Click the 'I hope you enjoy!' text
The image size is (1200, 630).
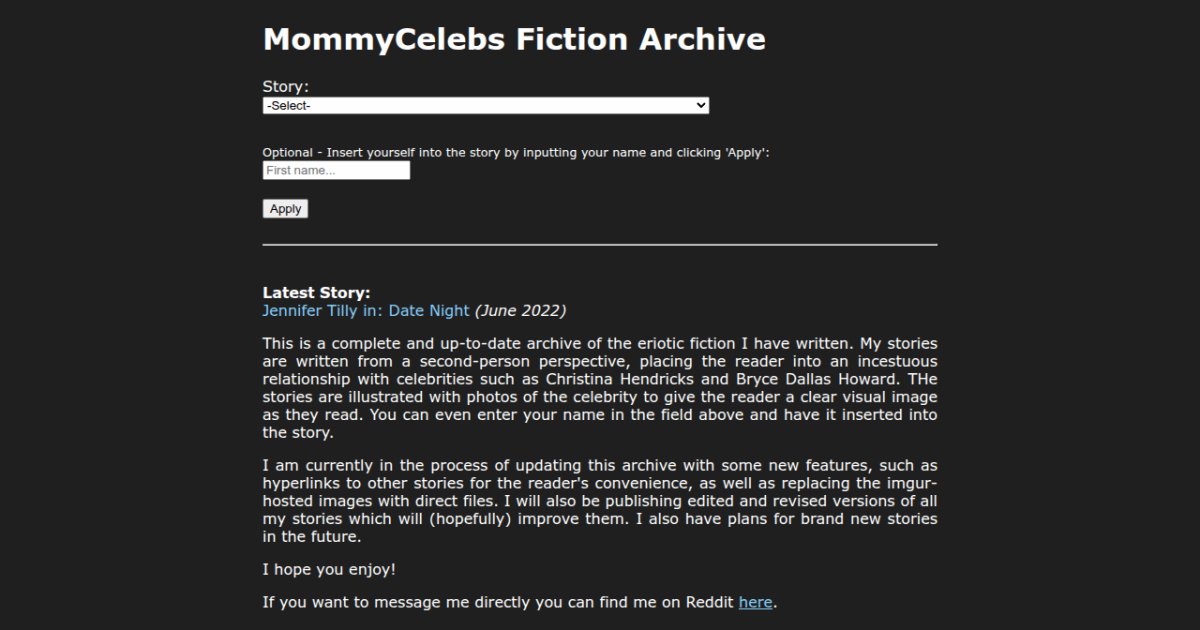tap(329, 569)
